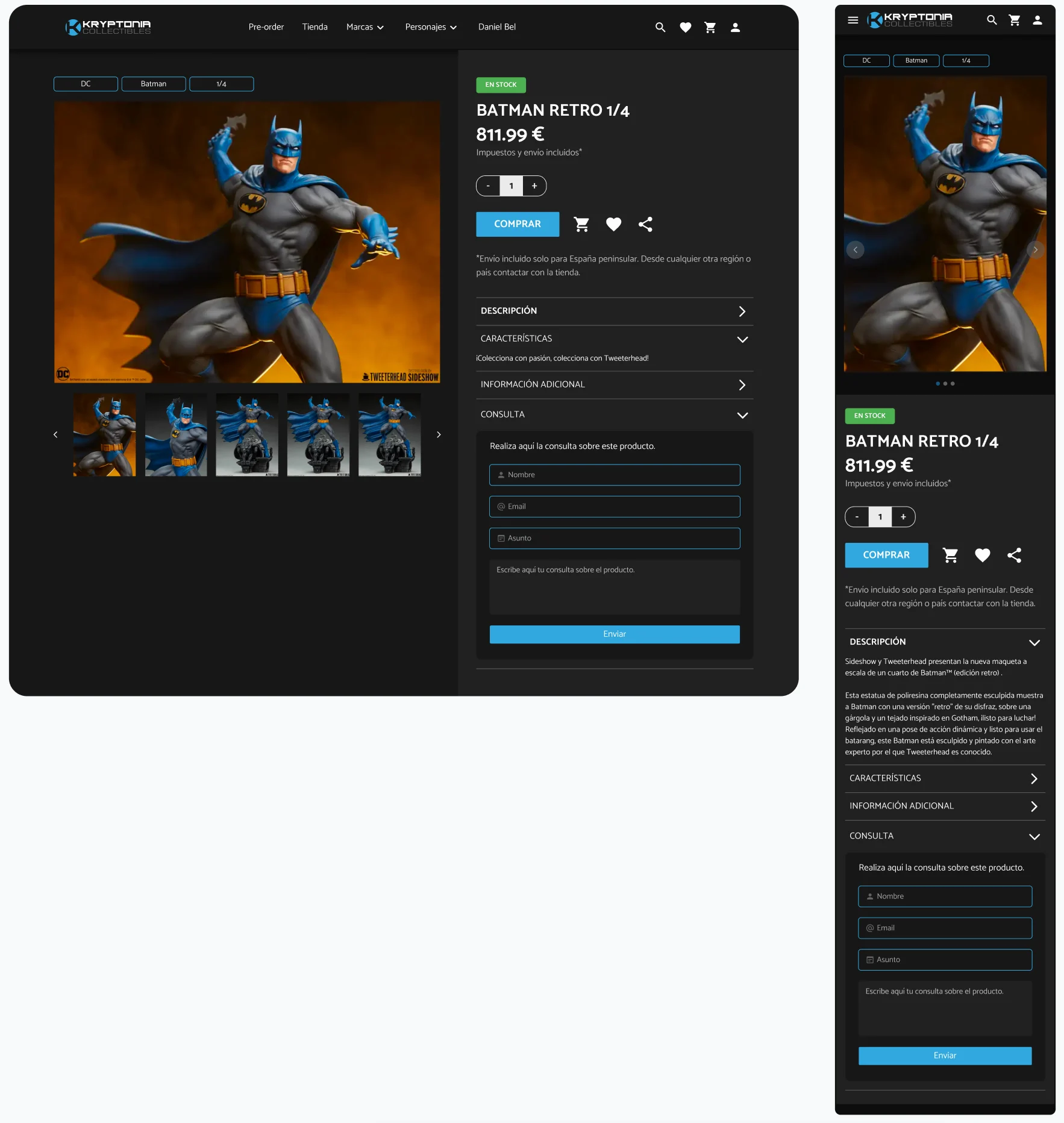The image size is (1064, 1123).
Task: Open shopping cart in mobile header
Action: (1015, 20)
